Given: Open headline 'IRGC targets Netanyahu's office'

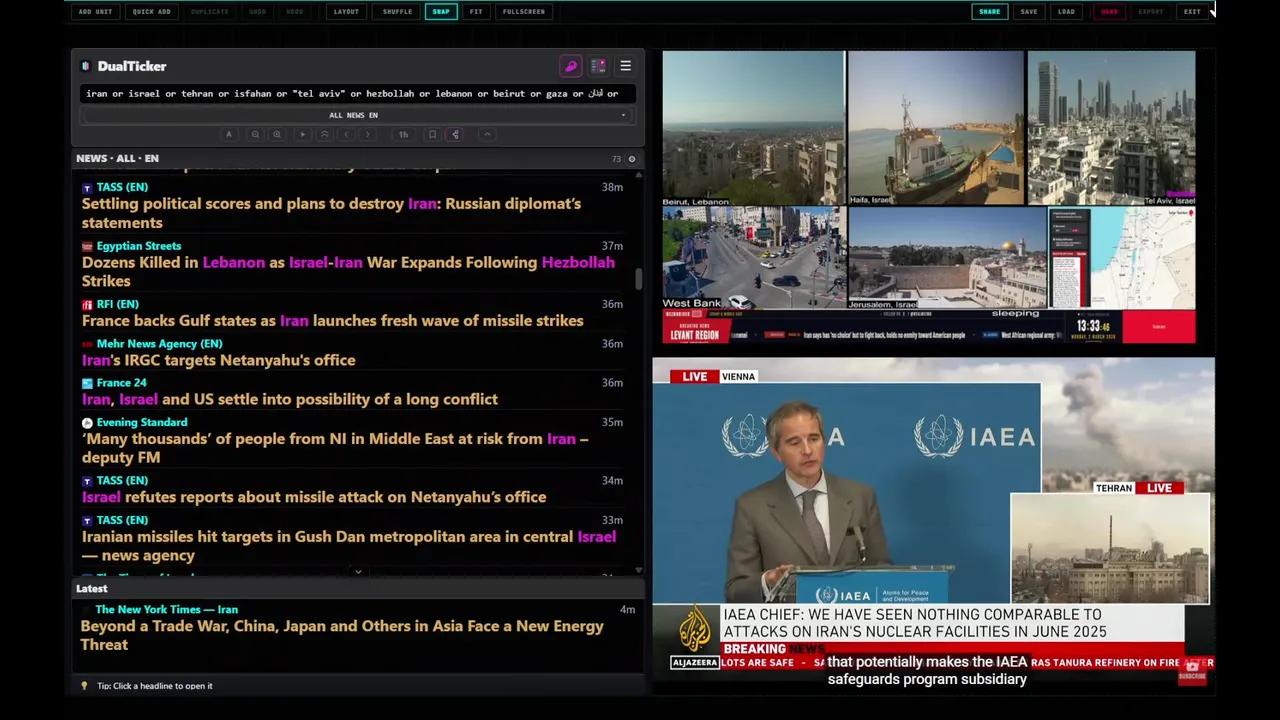Looking at the screenshot, I should (218, 360).
